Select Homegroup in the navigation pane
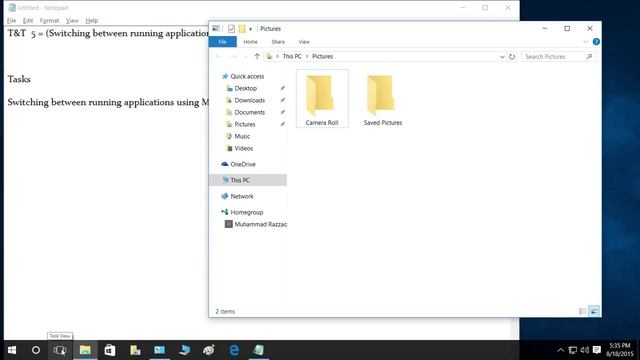This screenshot has width=640, height=360. (247, 212)
